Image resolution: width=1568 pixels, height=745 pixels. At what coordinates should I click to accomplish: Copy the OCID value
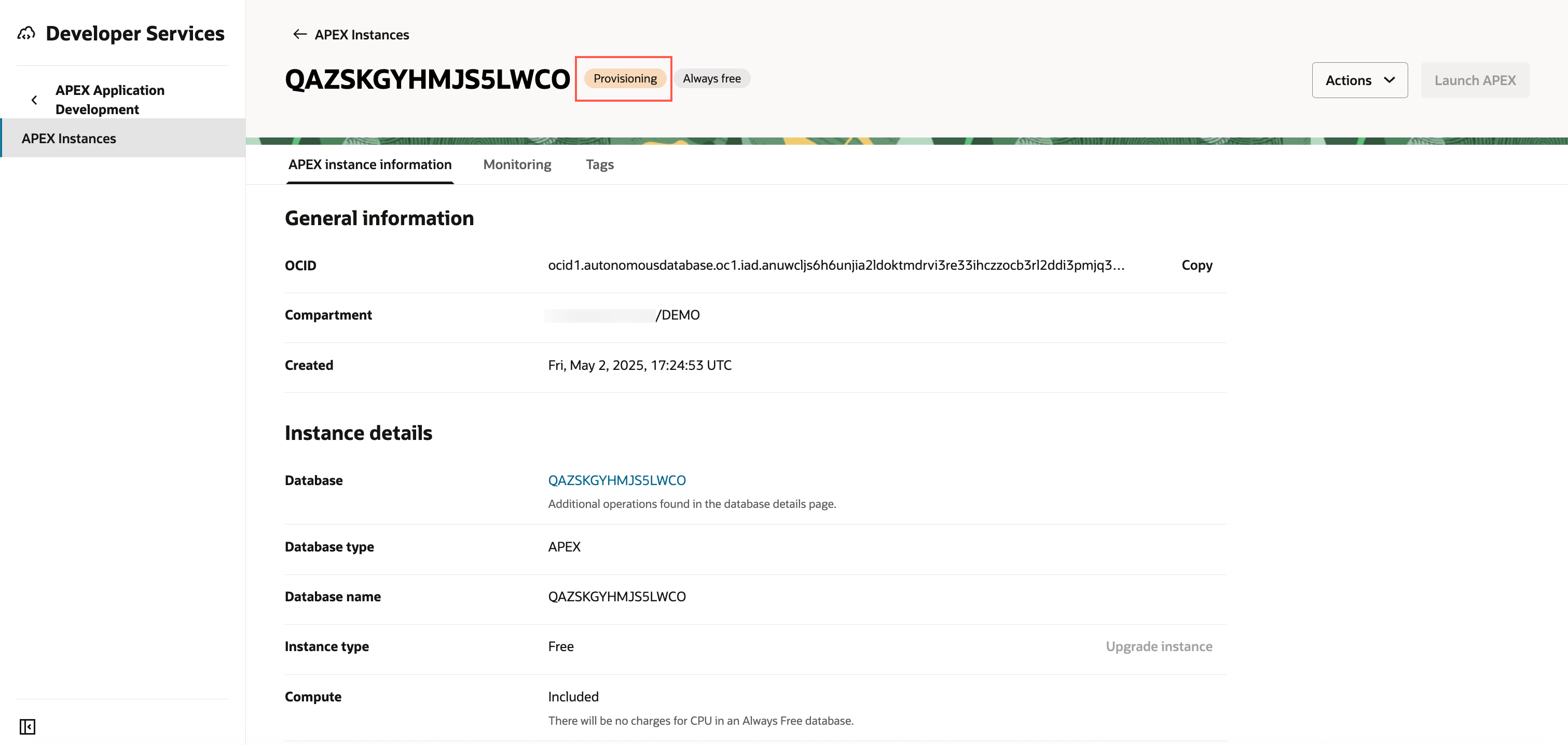coord(1196,266)
